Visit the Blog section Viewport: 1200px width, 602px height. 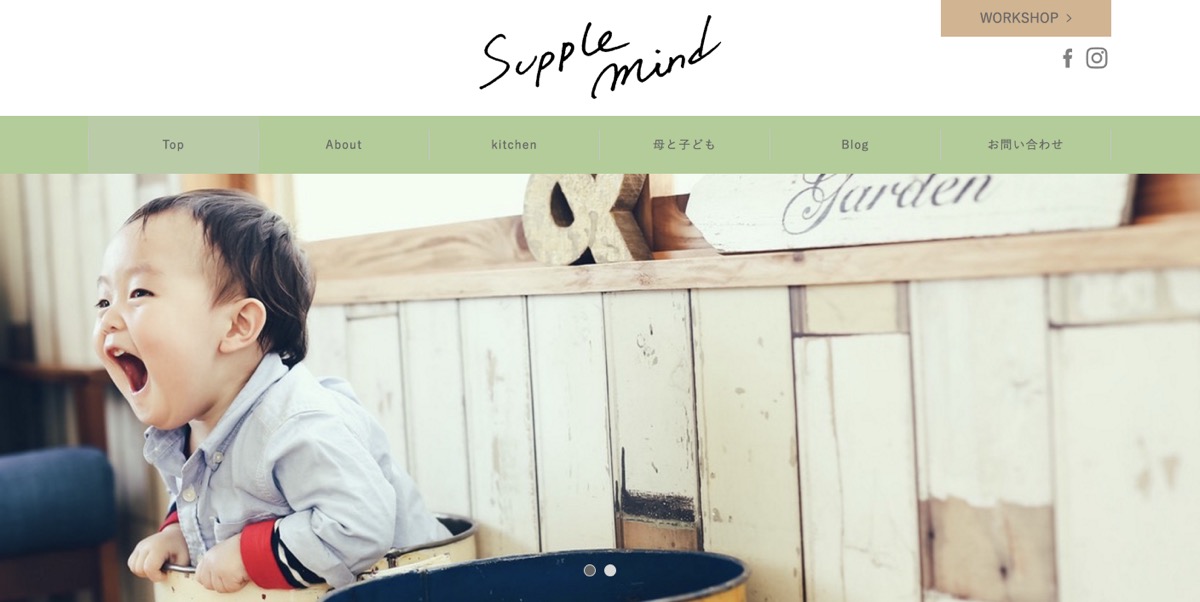pos(855,145)
